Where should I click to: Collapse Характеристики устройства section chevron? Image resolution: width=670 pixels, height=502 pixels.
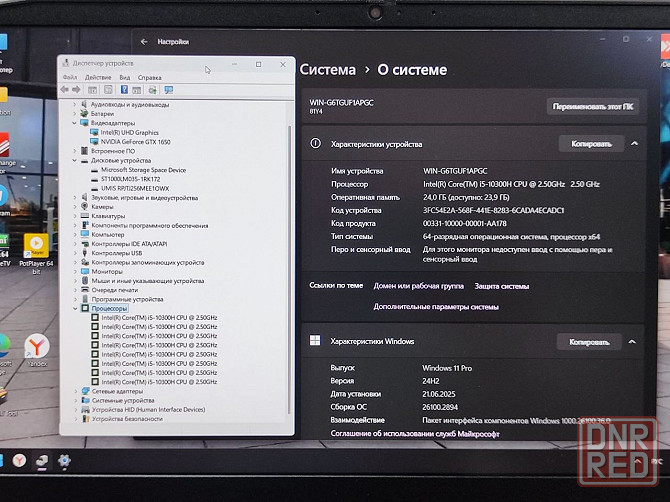point(635,144)
